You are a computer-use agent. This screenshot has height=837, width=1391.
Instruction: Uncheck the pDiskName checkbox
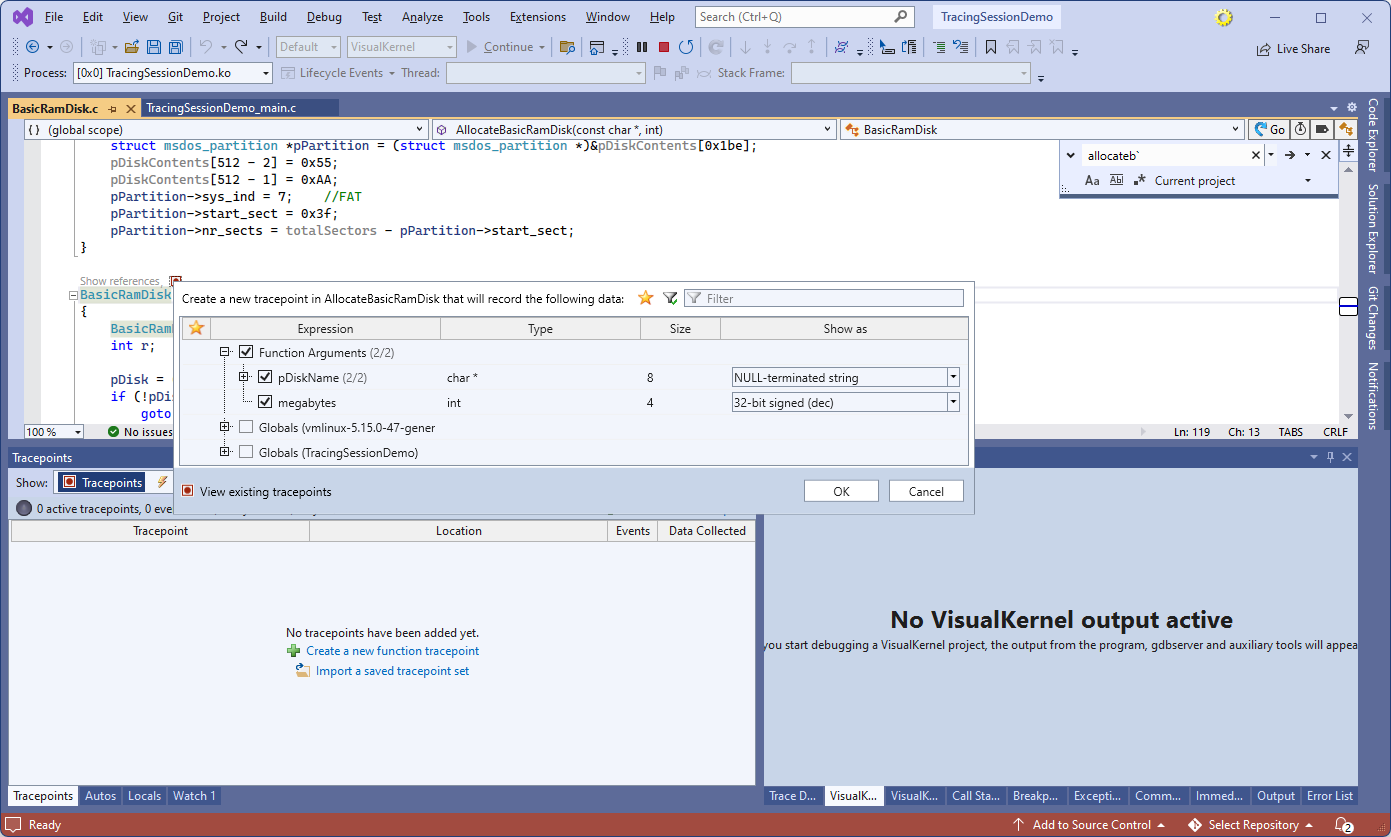[x=265, y=378]
